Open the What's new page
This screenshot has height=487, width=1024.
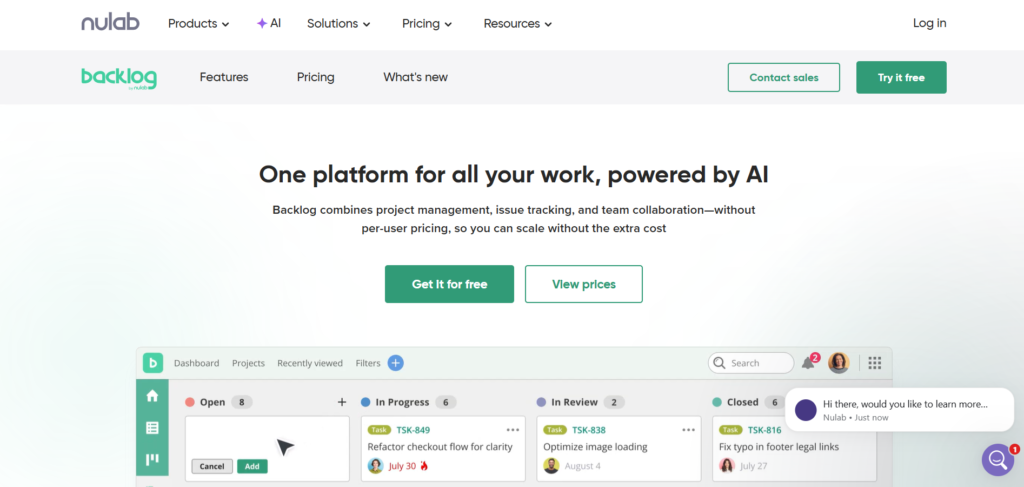coord(415,77)
